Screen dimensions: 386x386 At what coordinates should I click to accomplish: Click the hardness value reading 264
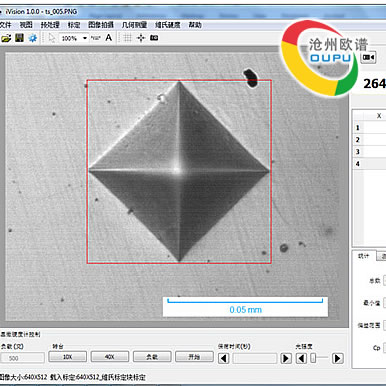click(x=374, y=83)
